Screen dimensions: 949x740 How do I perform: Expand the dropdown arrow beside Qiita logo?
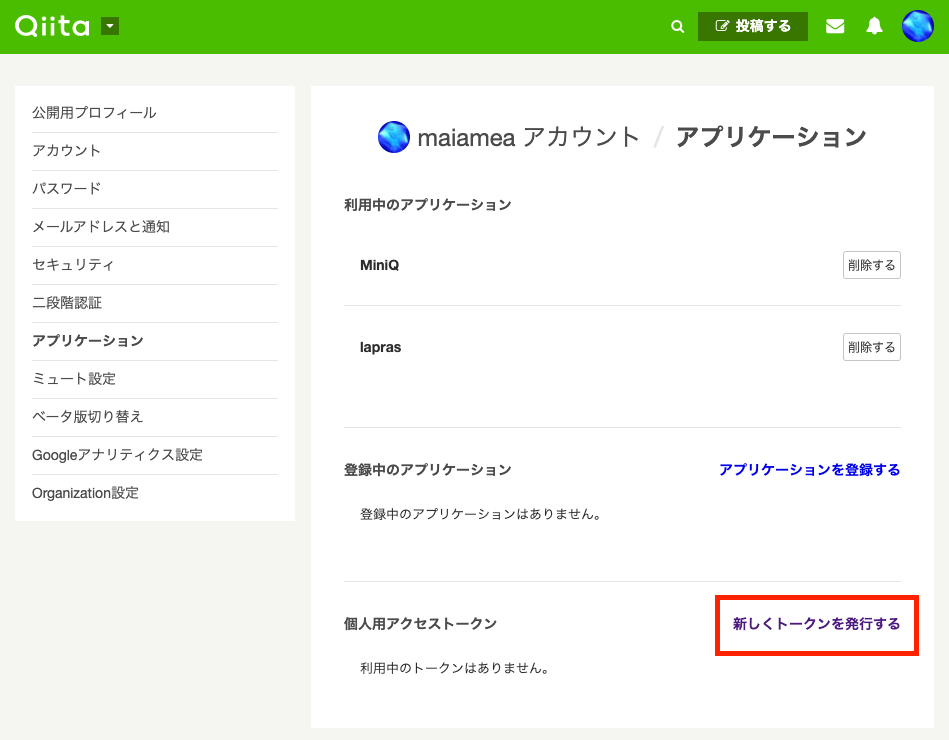110,26
